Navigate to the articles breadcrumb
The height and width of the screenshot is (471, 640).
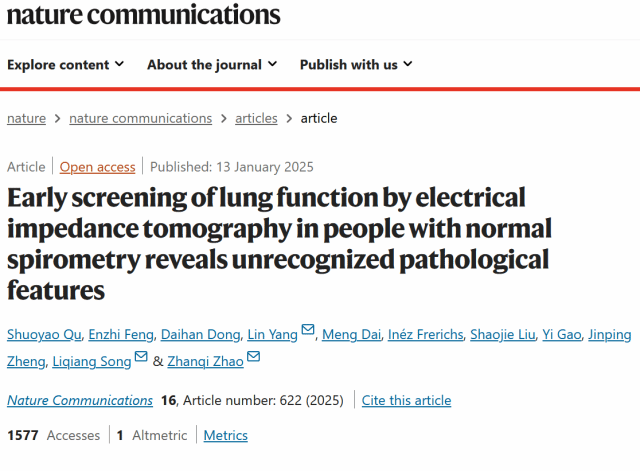[256, 118]
